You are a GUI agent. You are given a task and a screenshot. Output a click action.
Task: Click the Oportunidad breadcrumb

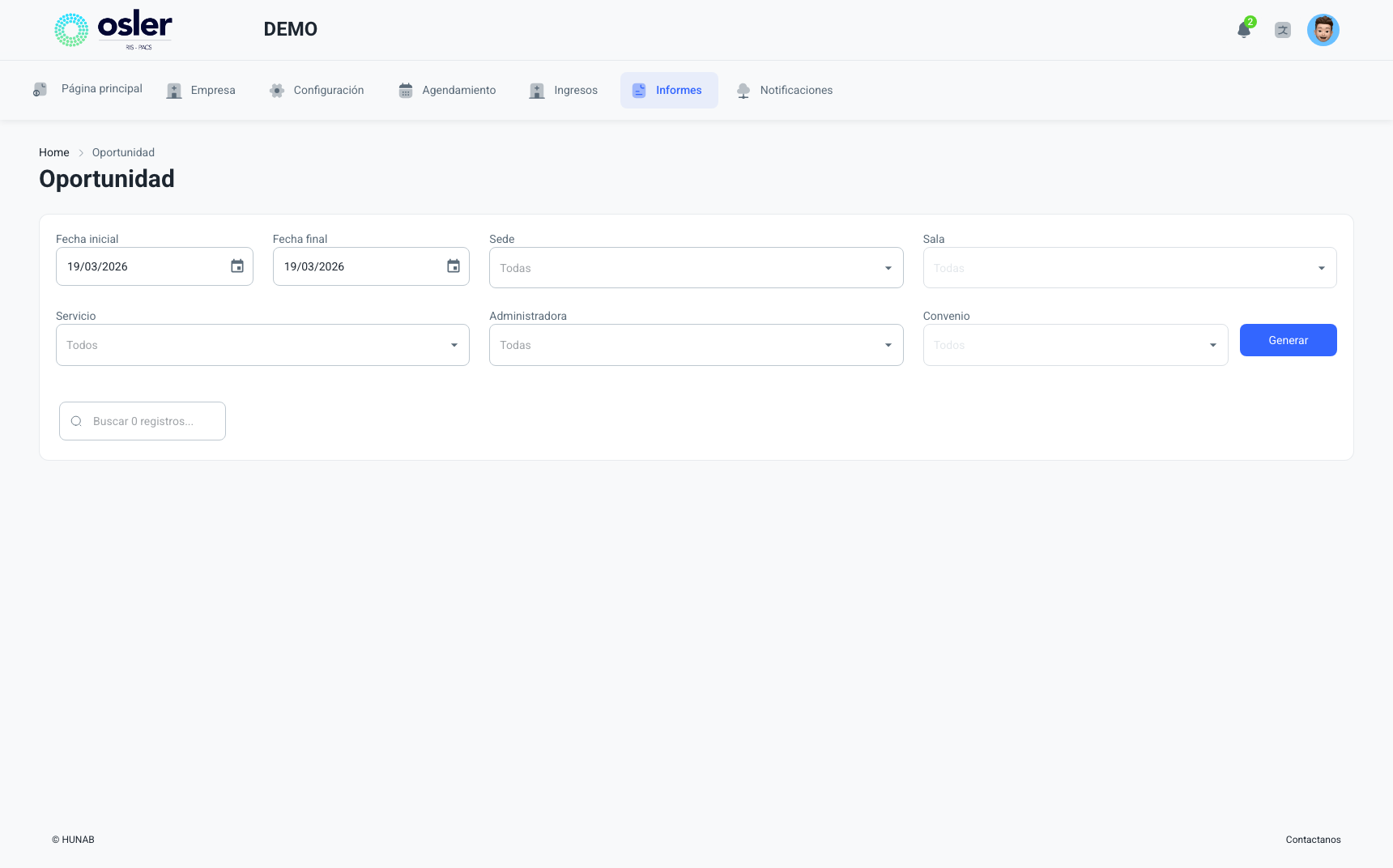123,152
